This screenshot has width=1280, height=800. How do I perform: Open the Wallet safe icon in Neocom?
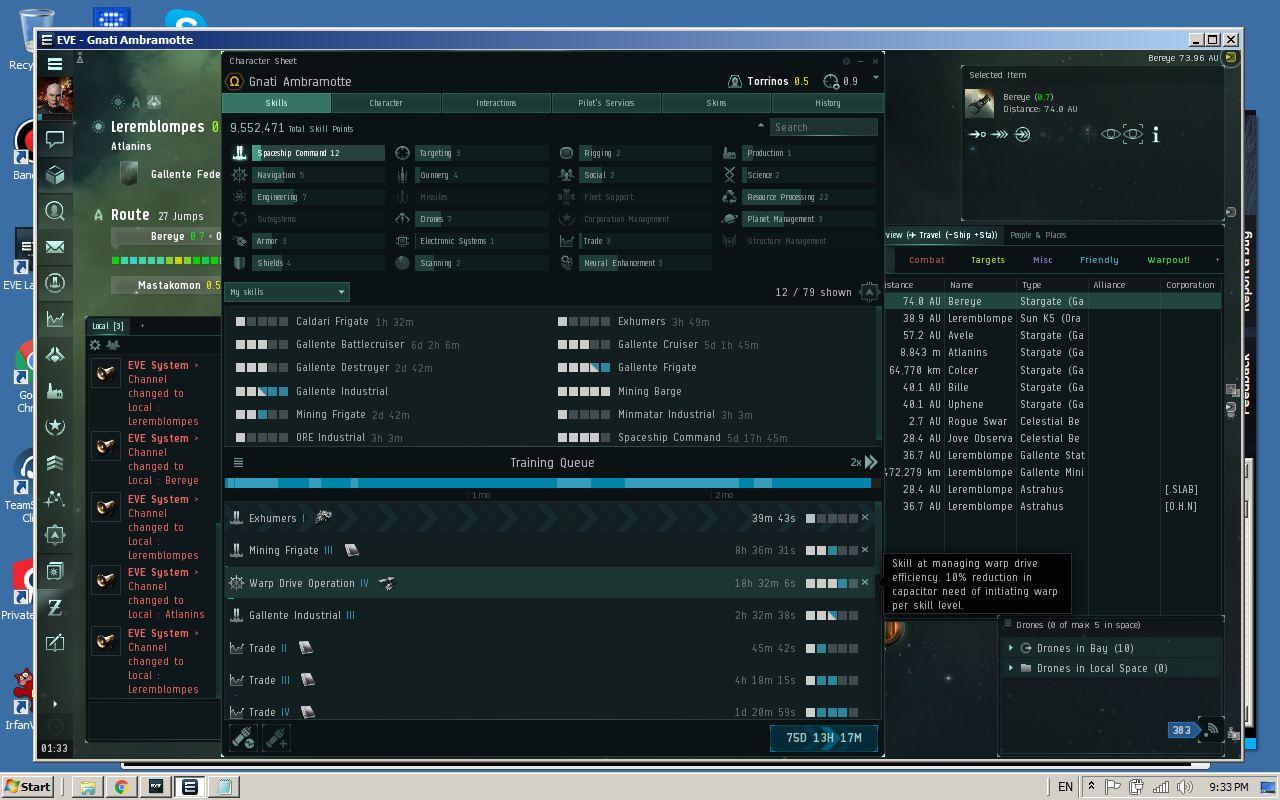[55, 571]
